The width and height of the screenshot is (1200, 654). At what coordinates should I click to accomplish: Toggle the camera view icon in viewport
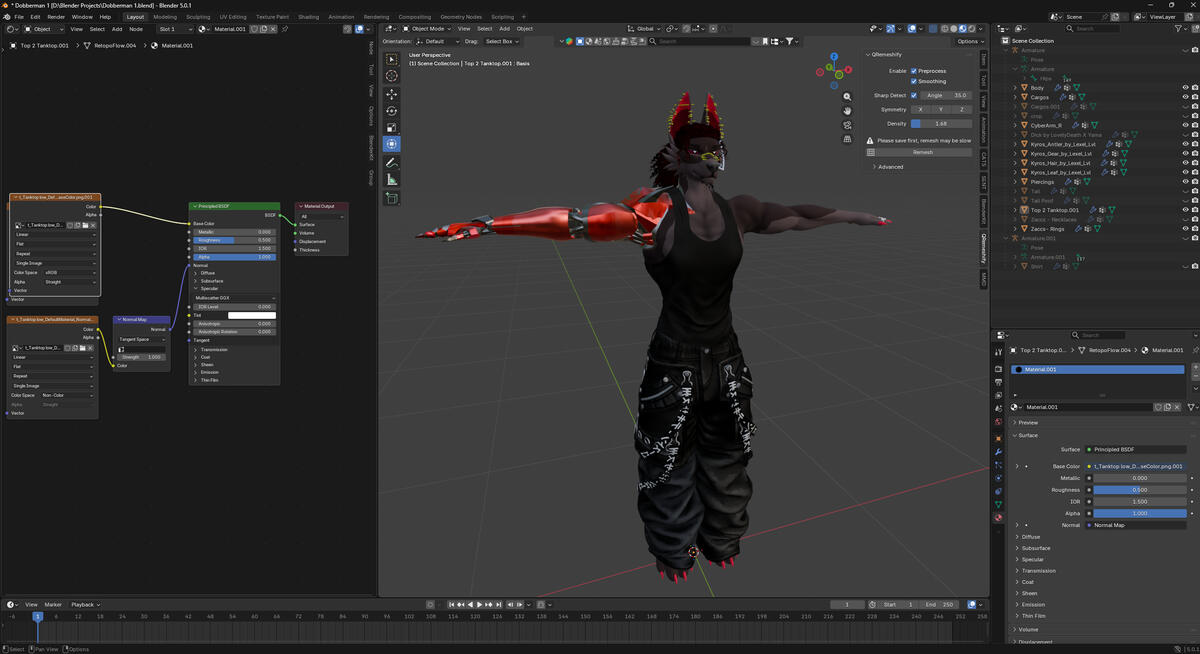tap(848, 125)
